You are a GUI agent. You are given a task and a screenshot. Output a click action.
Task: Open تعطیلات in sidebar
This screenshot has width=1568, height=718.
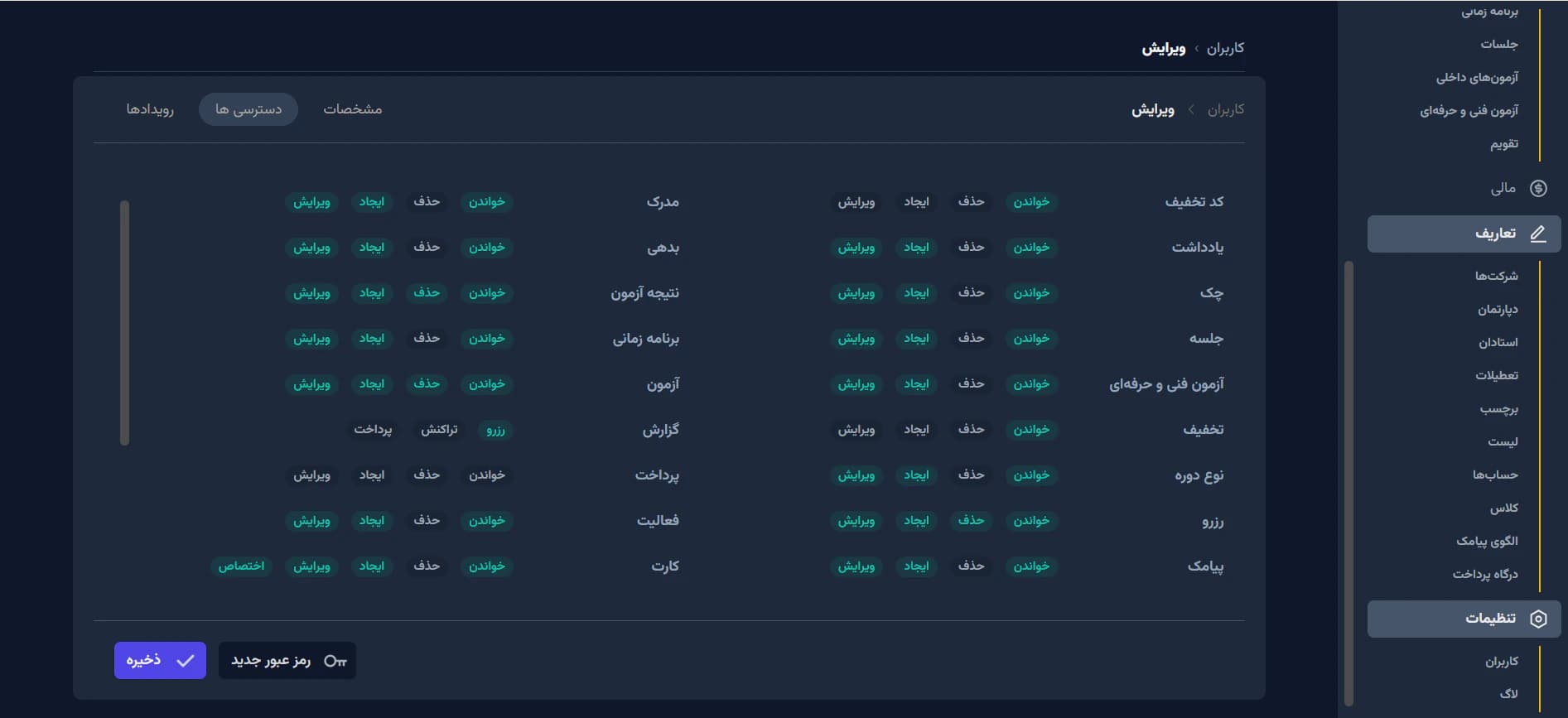pyautogui.click(x=1497, y=375)
